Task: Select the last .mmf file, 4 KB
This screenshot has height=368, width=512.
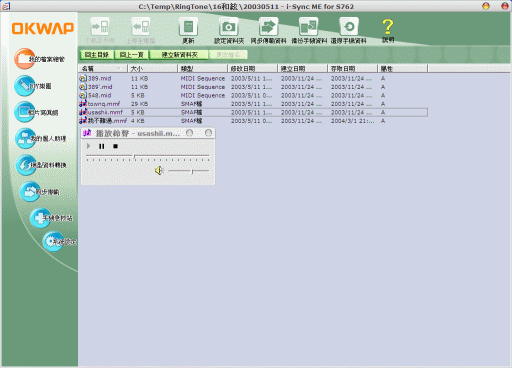Action: (x=107, y=121)
